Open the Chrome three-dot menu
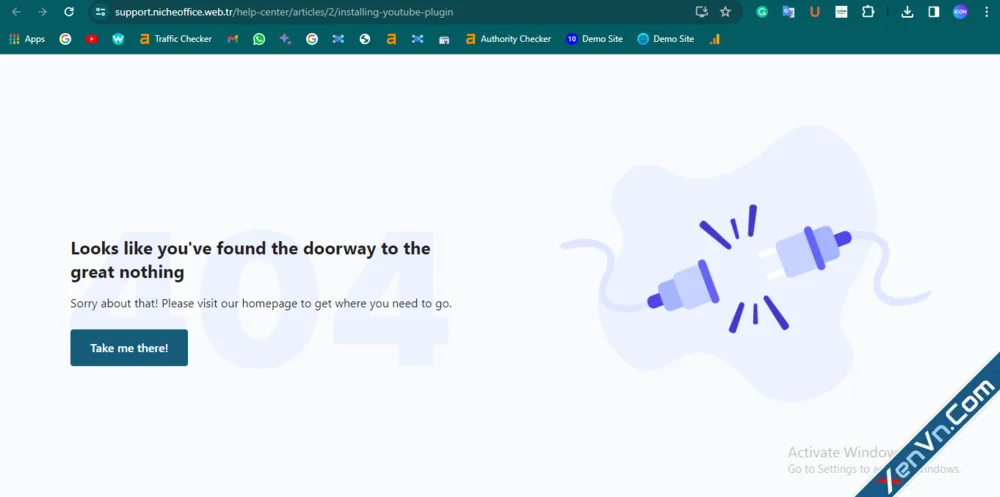 pos(986,12)
